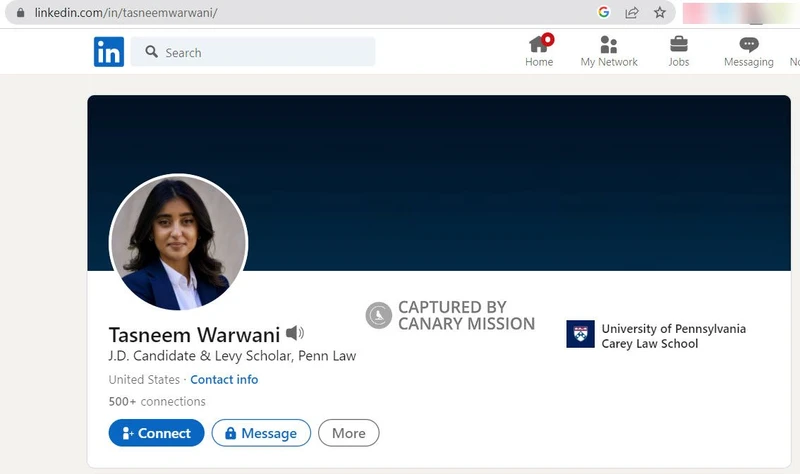800x474 pixels.
Task: Click the Google icon in address bar
Action: 604,12
